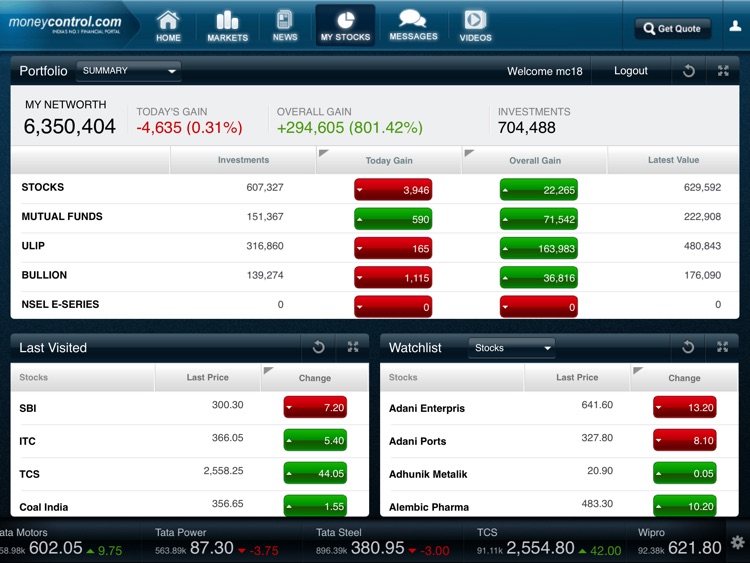
Task: Open Alembic Pharma in Watchlist
Action: tap(559, 504)
